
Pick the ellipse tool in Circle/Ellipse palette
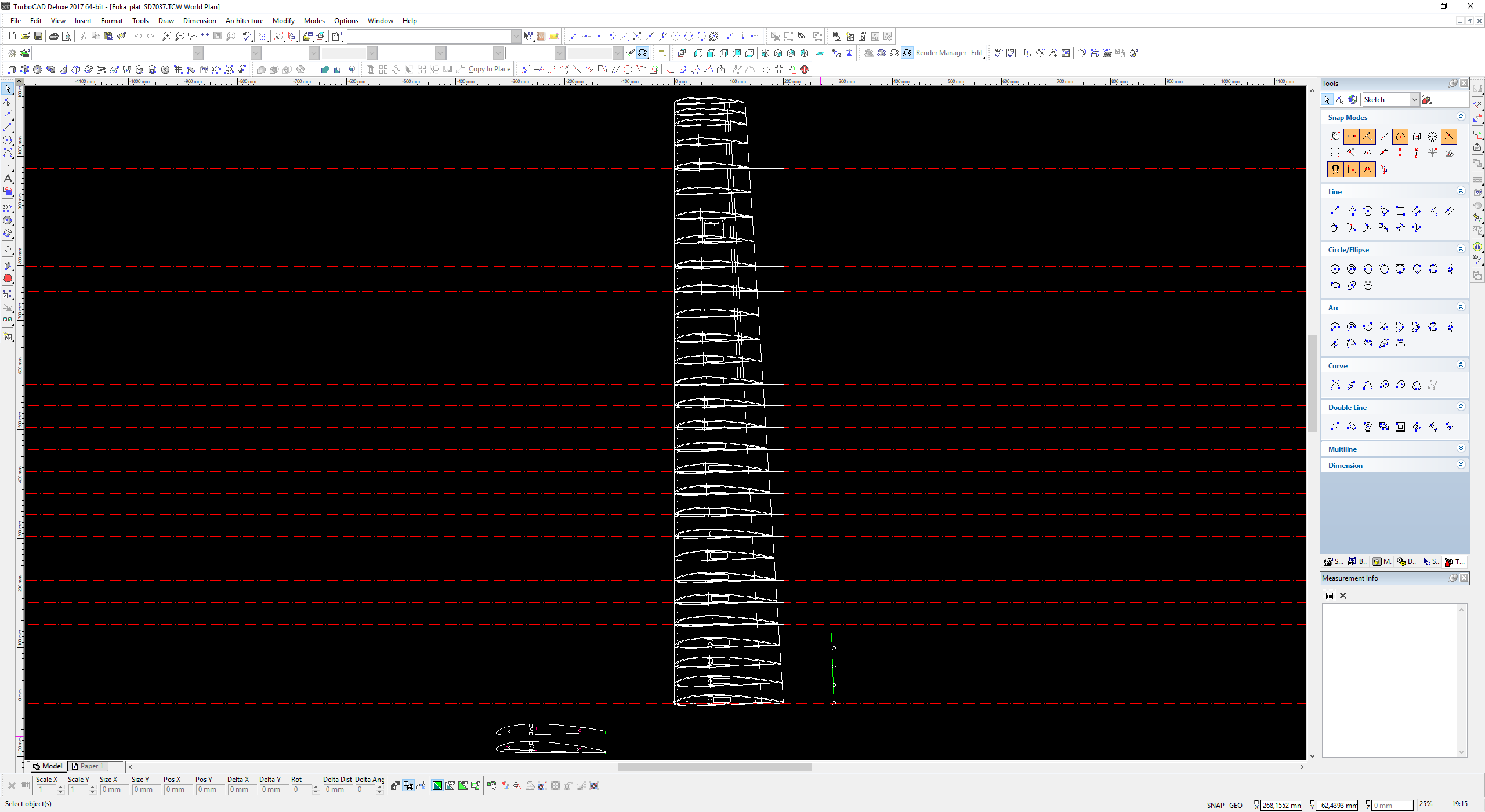1335,285
